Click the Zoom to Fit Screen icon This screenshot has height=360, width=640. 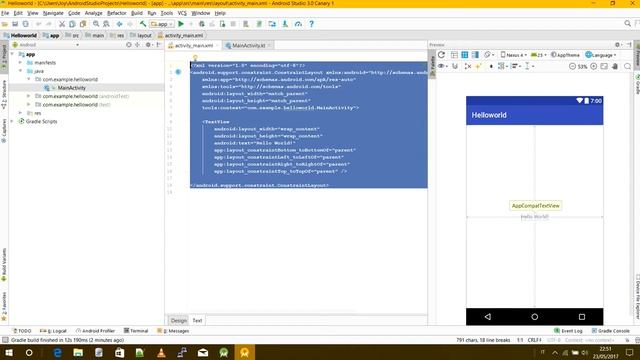pyautogui.click(x=604, y=66)
